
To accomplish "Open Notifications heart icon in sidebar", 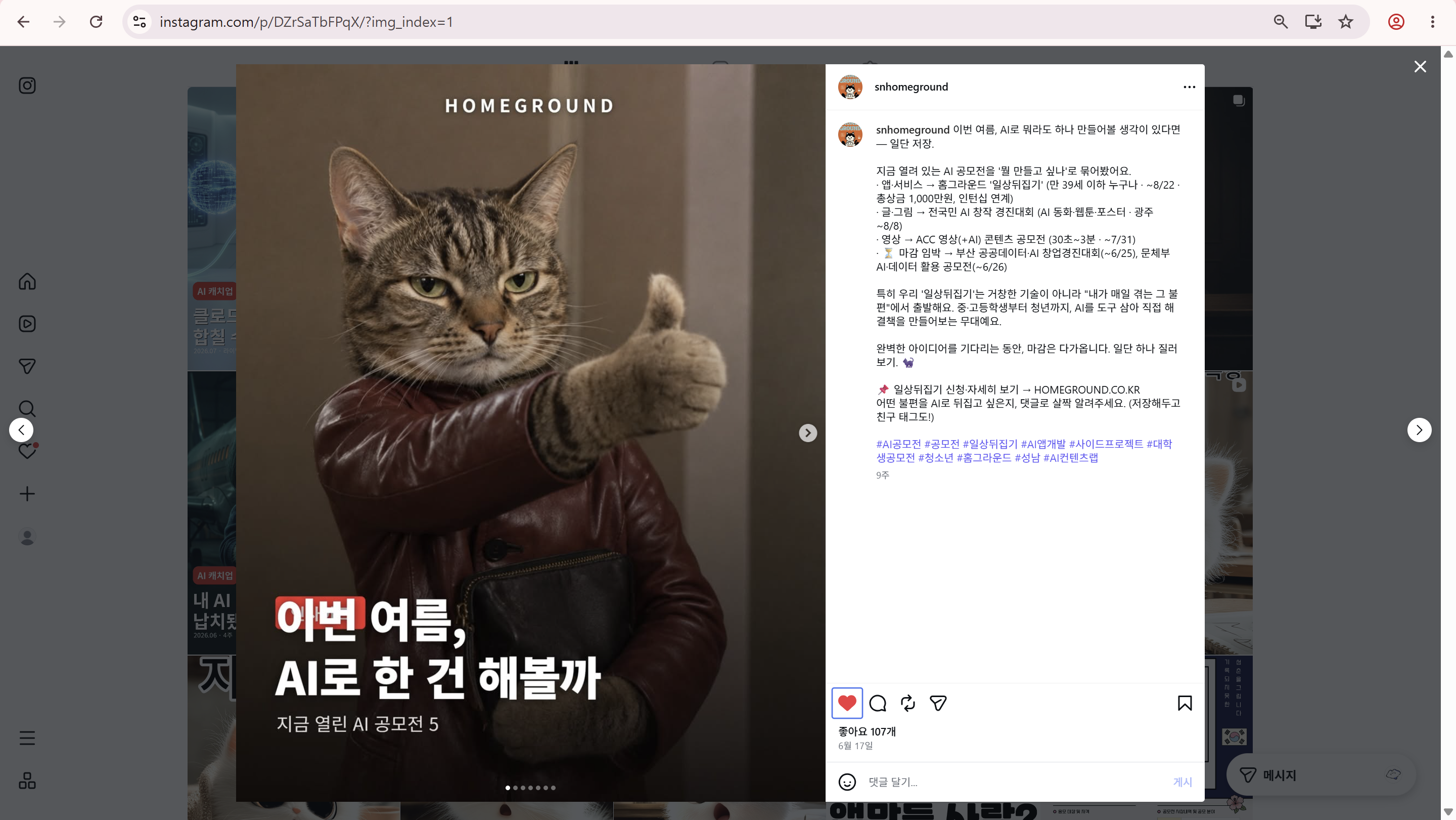I will 27,451.
